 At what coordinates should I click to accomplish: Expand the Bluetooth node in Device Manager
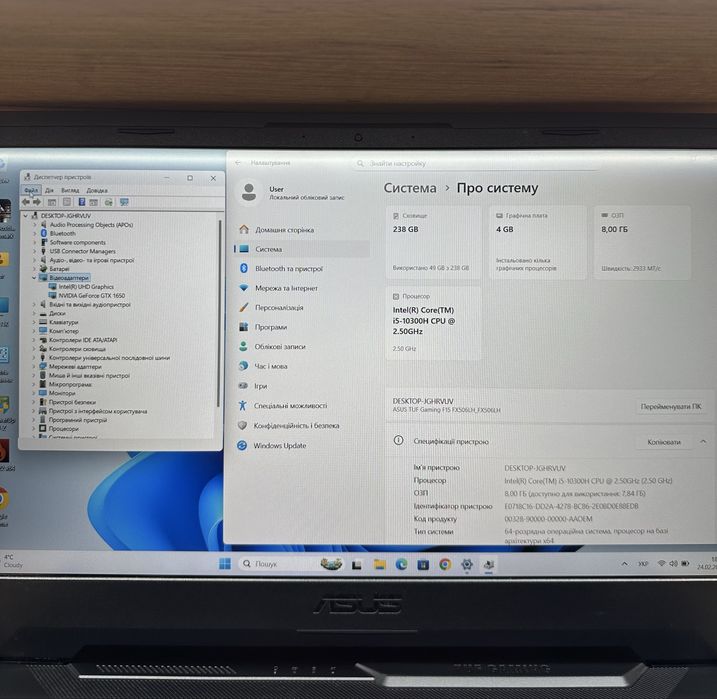tap(35, 233)
